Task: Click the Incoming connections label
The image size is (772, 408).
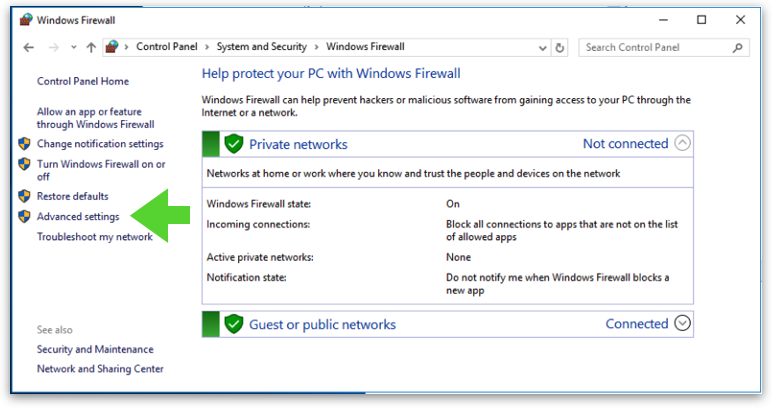Action: pos(258,224)
